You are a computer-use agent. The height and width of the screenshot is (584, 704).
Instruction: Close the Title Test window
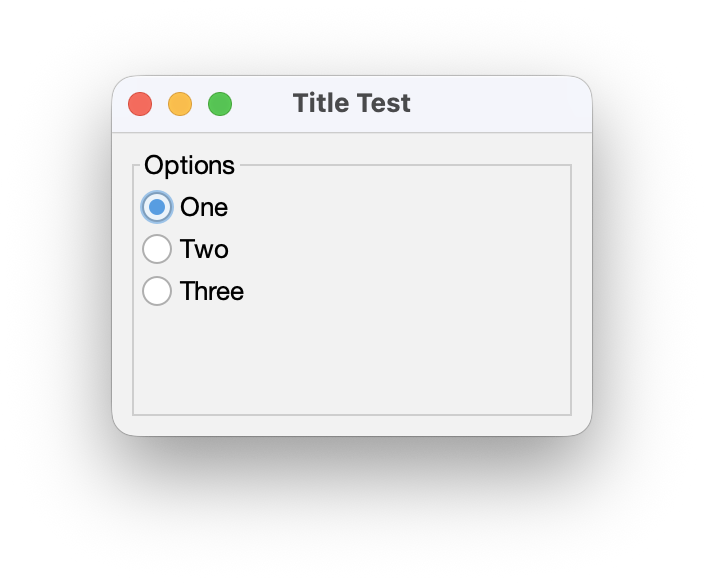pos(140,104)
